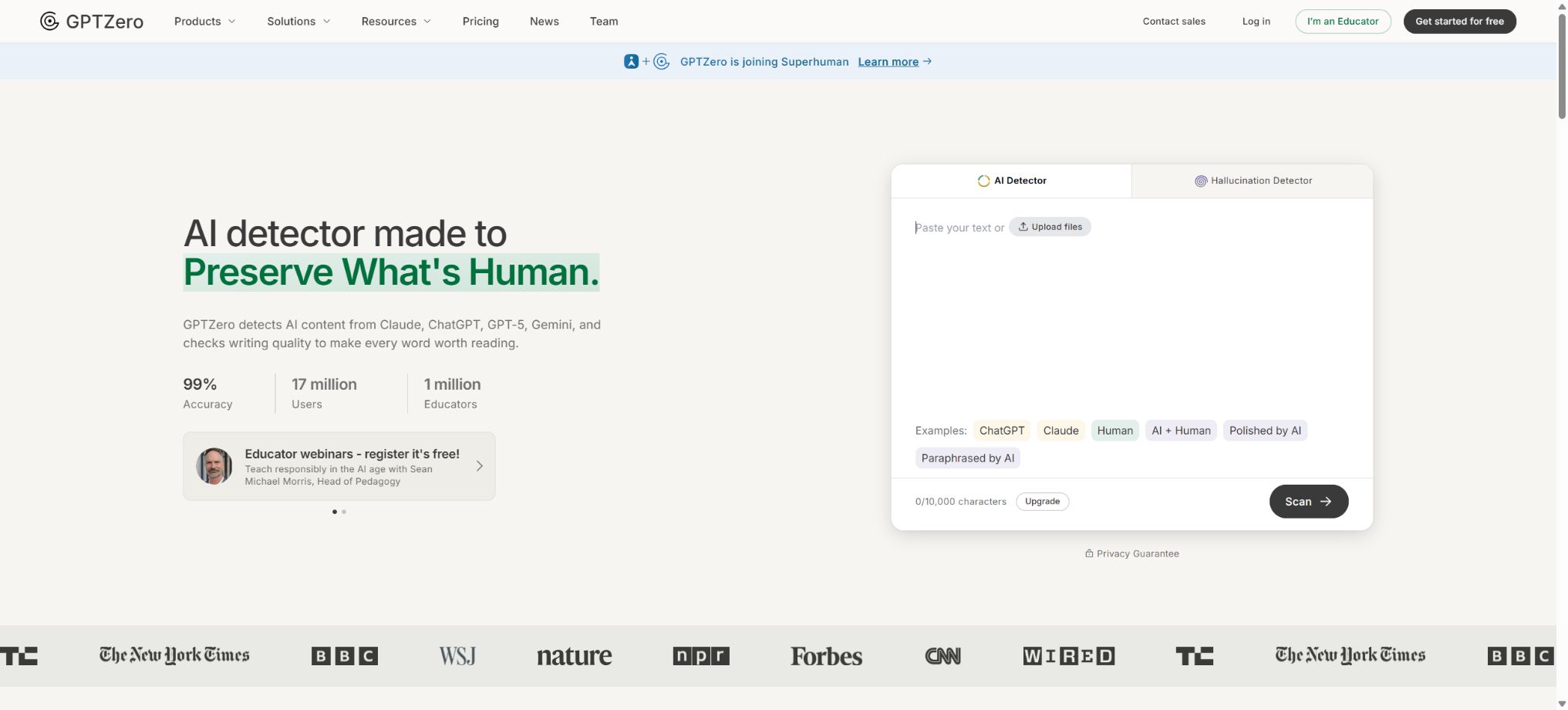
Task: Click Sean Michael Morris profile photo
Action: [x=214, y=466]
